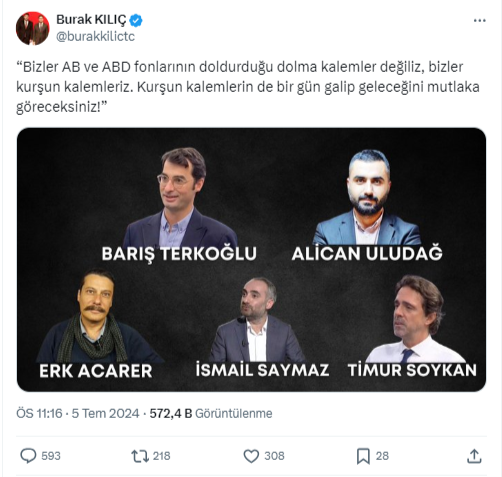
Task: Click the TİMUR SOYKAN portrait in the image
Action: click(417, 319)
